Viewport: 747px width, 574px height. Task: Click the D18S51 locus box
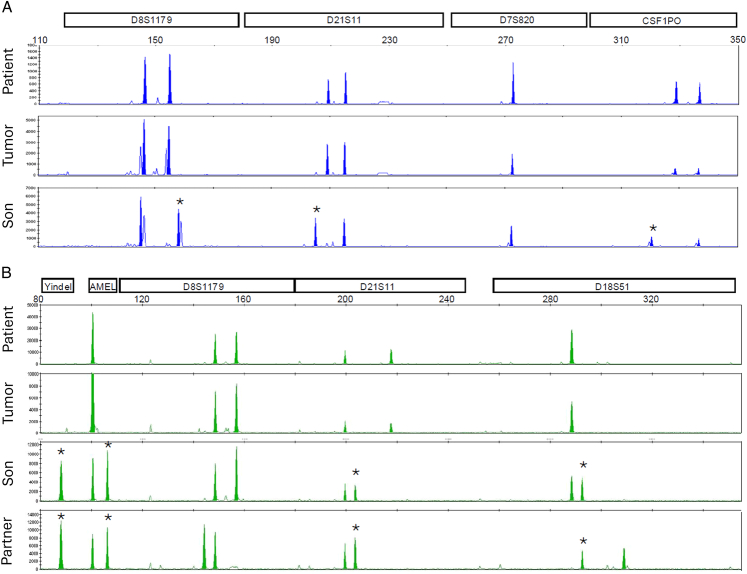click(614, 286)
